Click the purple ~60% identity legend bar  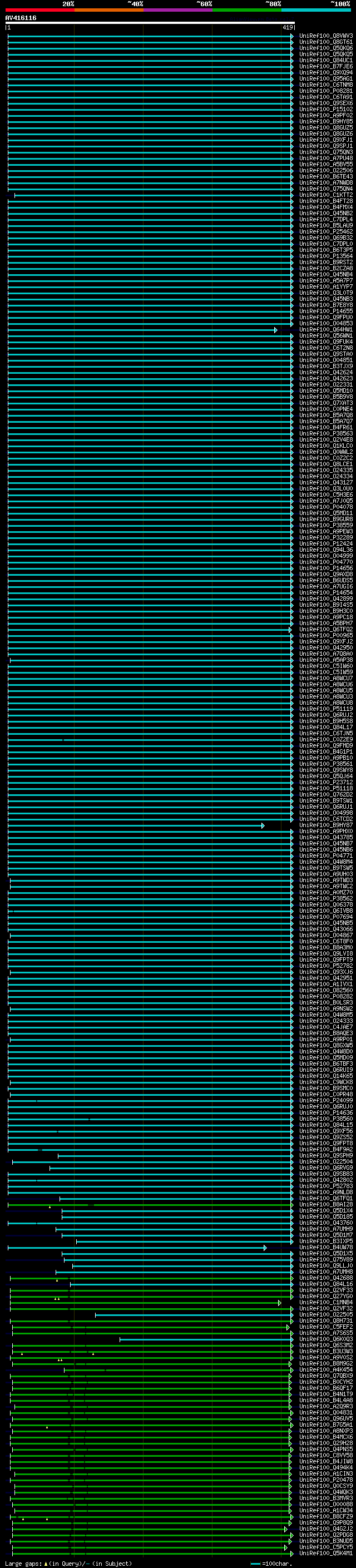coord(179,10)
